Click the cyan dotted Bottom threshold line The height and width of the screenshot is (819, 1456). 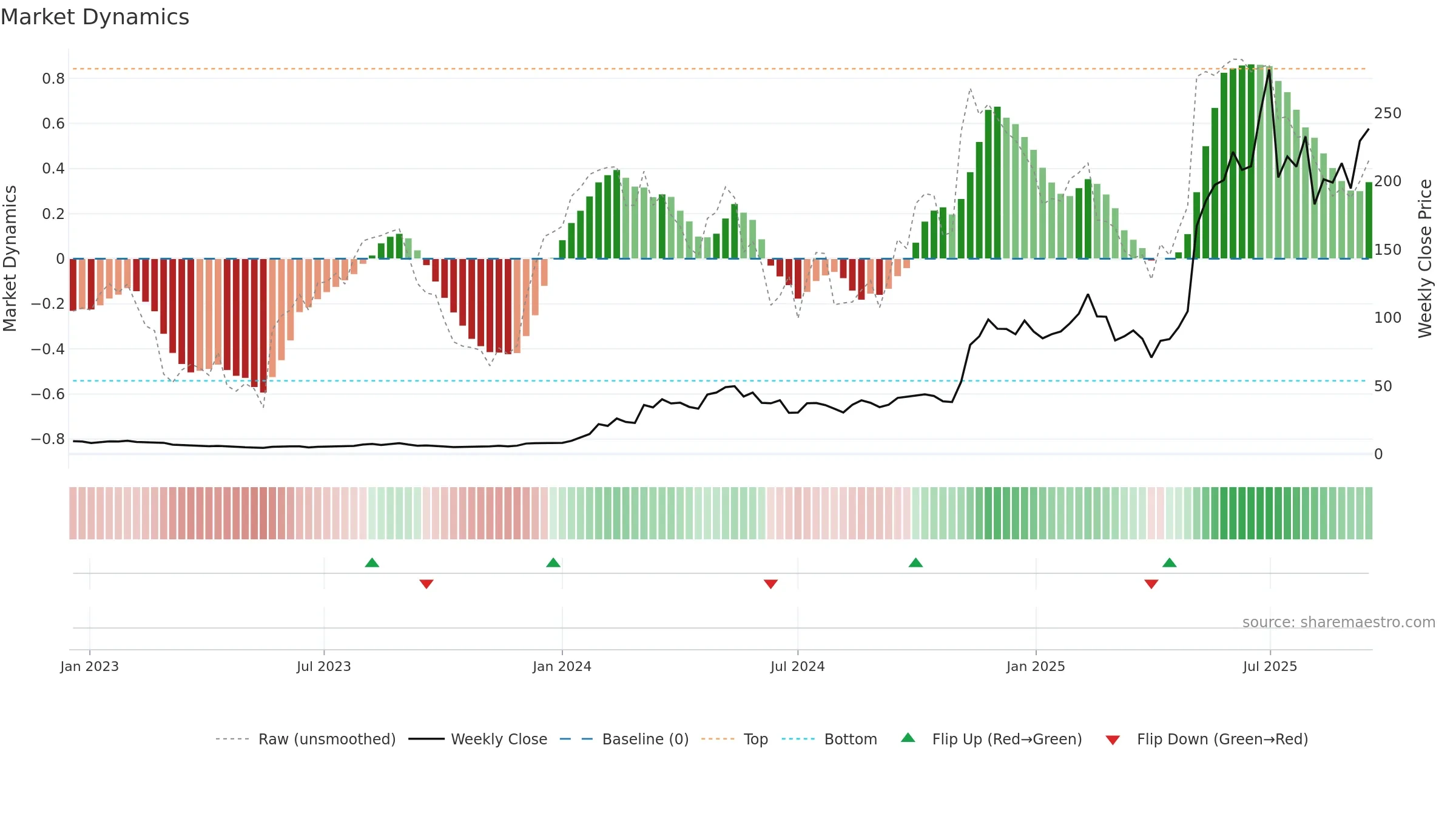720,381
